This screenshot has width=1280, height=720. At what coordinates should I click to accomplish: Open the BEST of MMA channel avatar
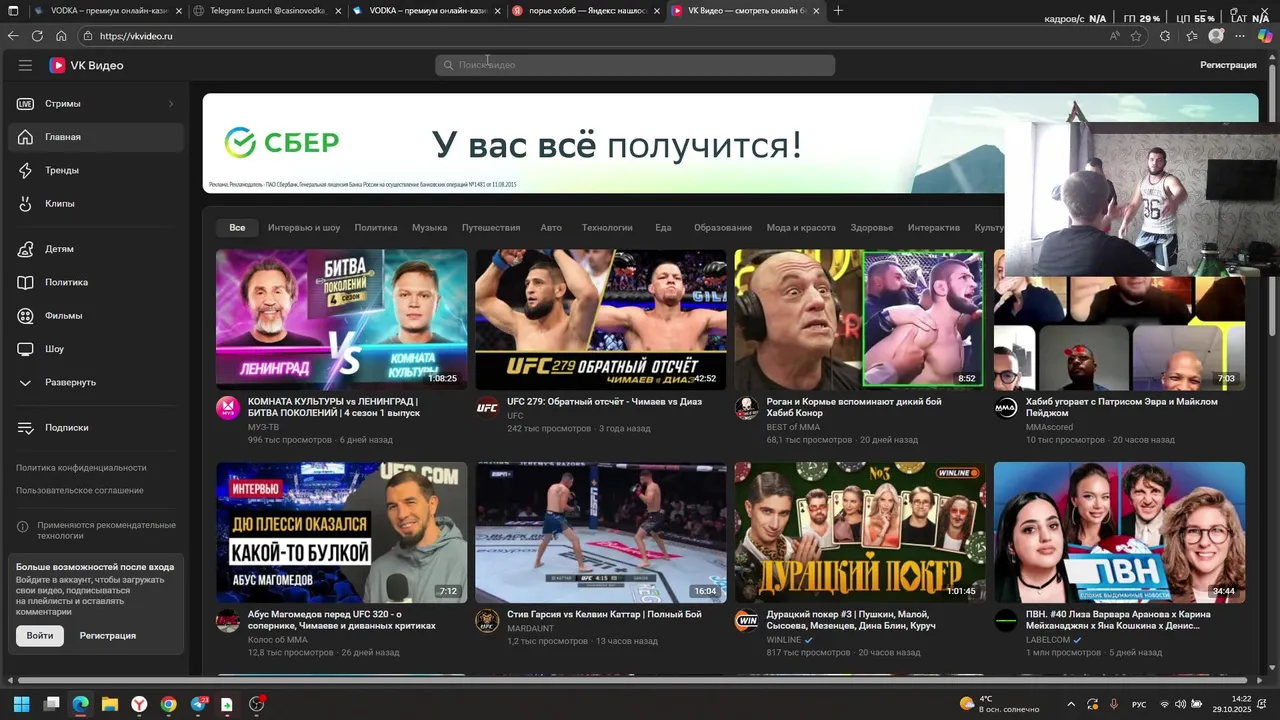tap(747, 408)
